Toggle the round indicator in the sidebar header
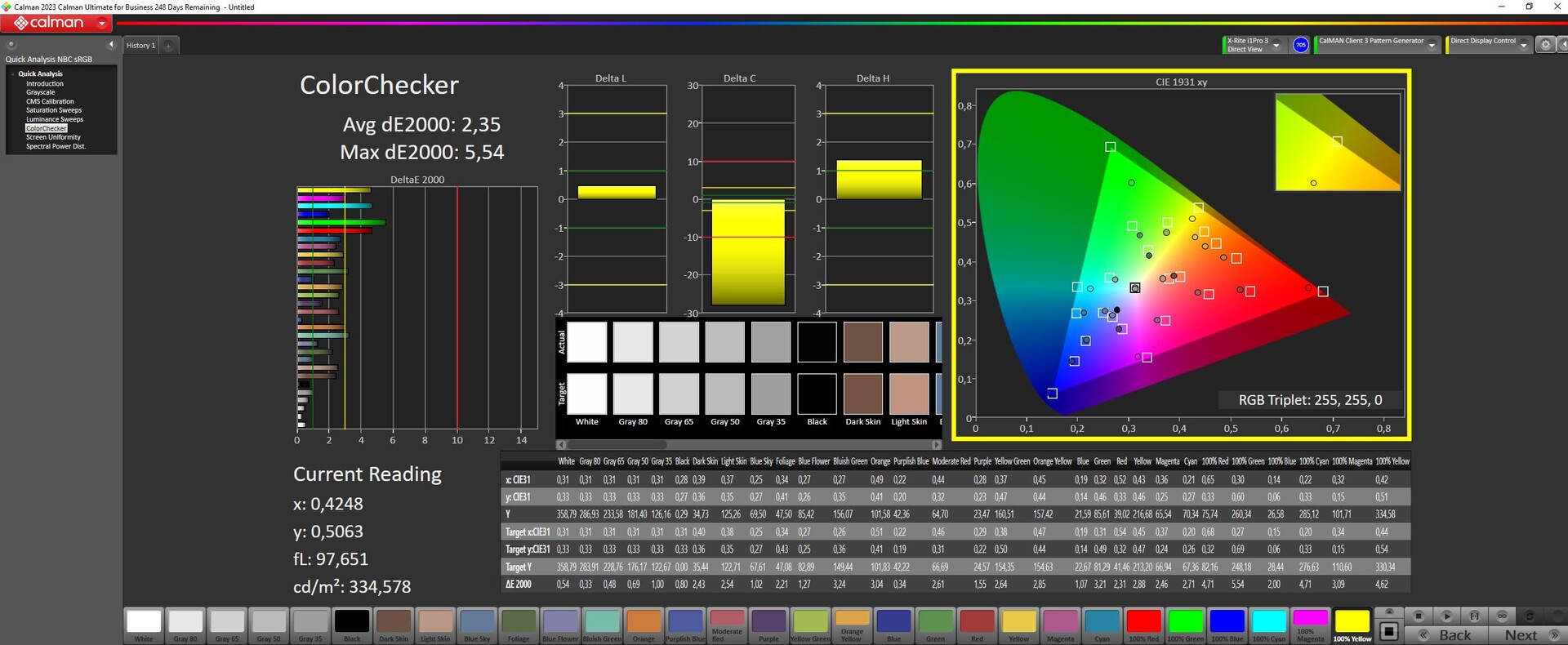1568x645 pixels. coord(11,45)
